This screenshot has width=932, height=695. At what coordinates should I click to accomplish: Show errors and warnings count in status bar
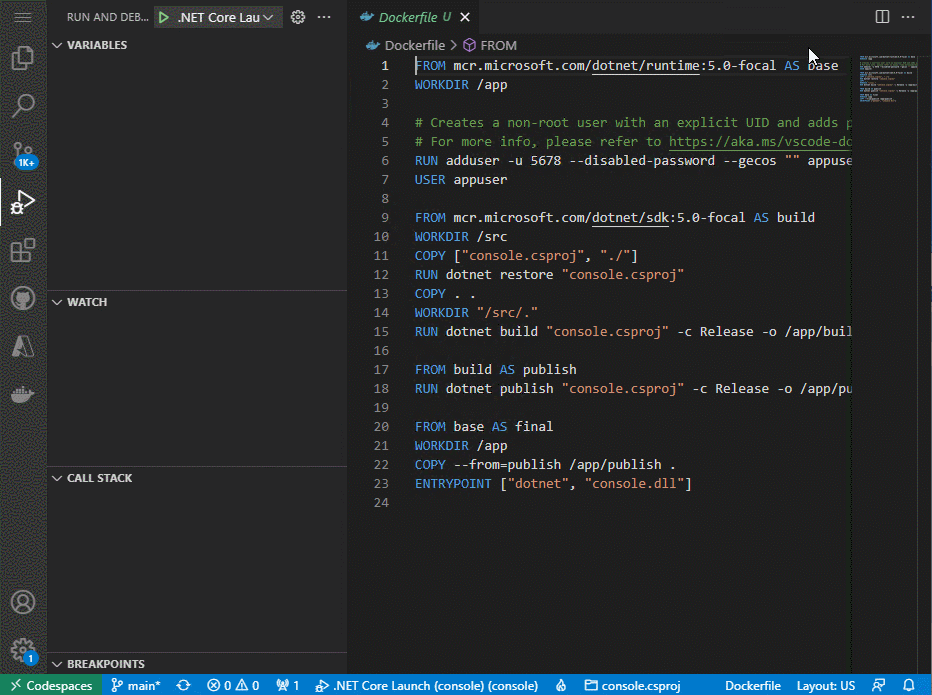tap(232, 685)
